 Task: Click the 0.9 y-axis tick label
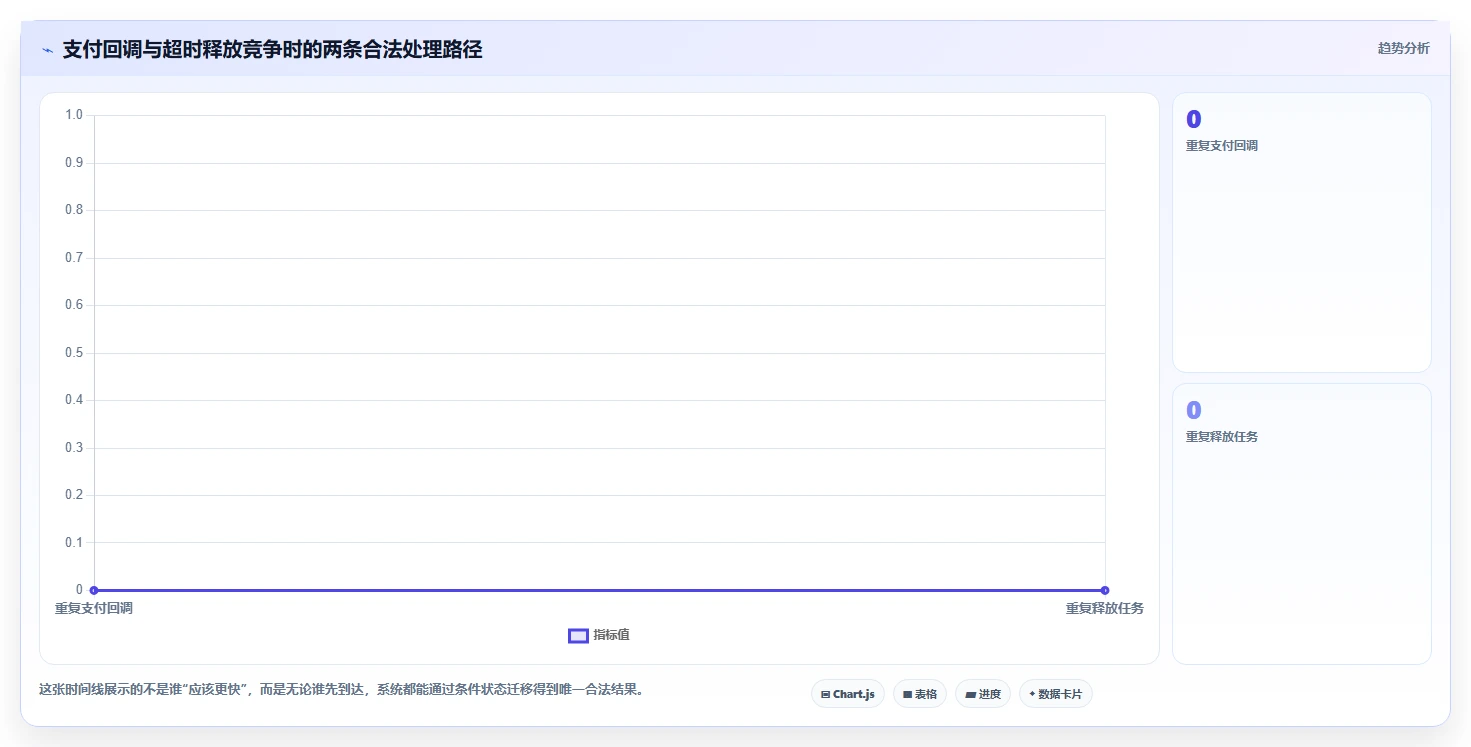[74, 163]
